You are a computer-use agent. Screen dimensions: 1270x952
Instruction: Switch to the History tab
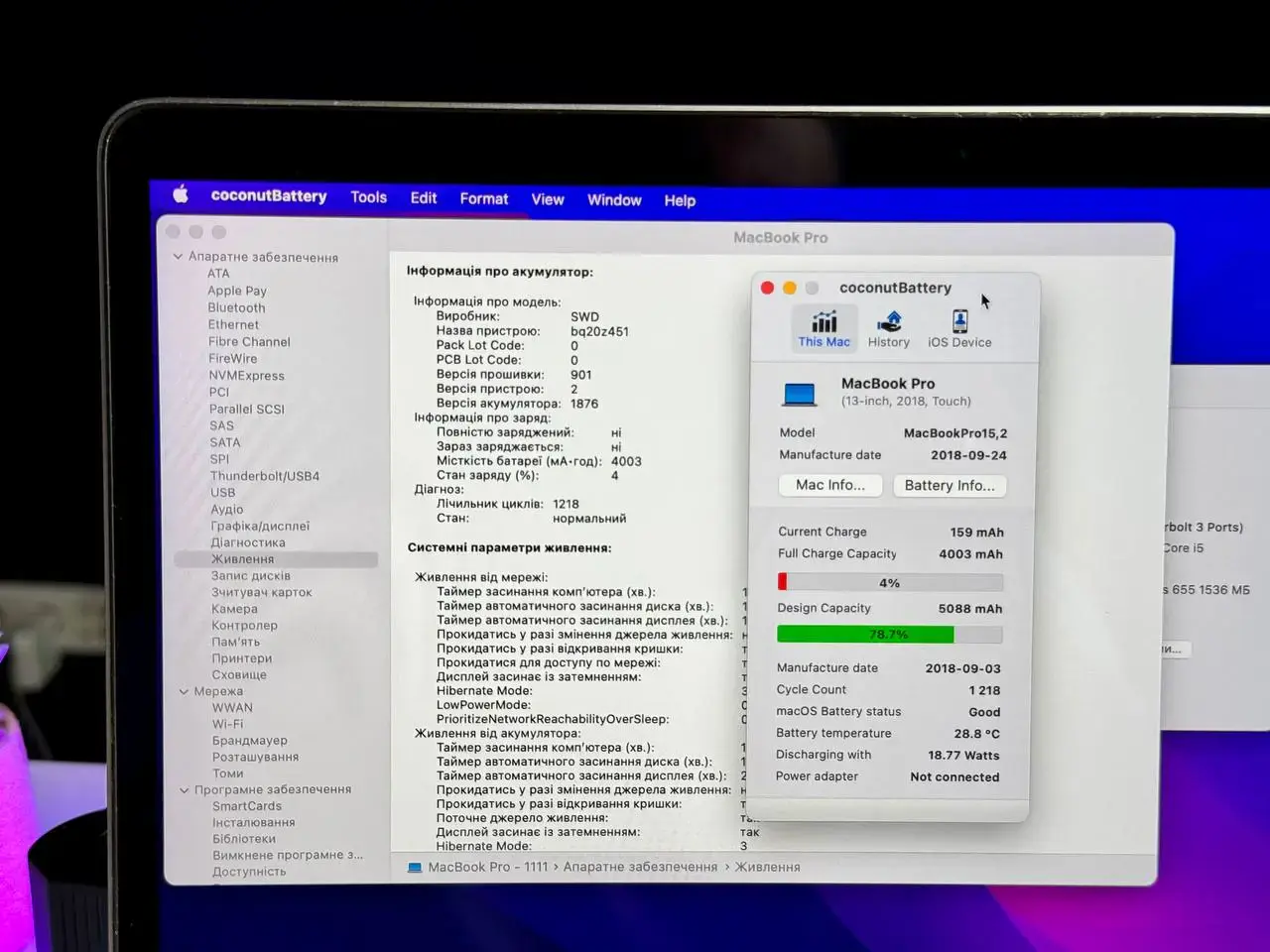tap(889, 329)
